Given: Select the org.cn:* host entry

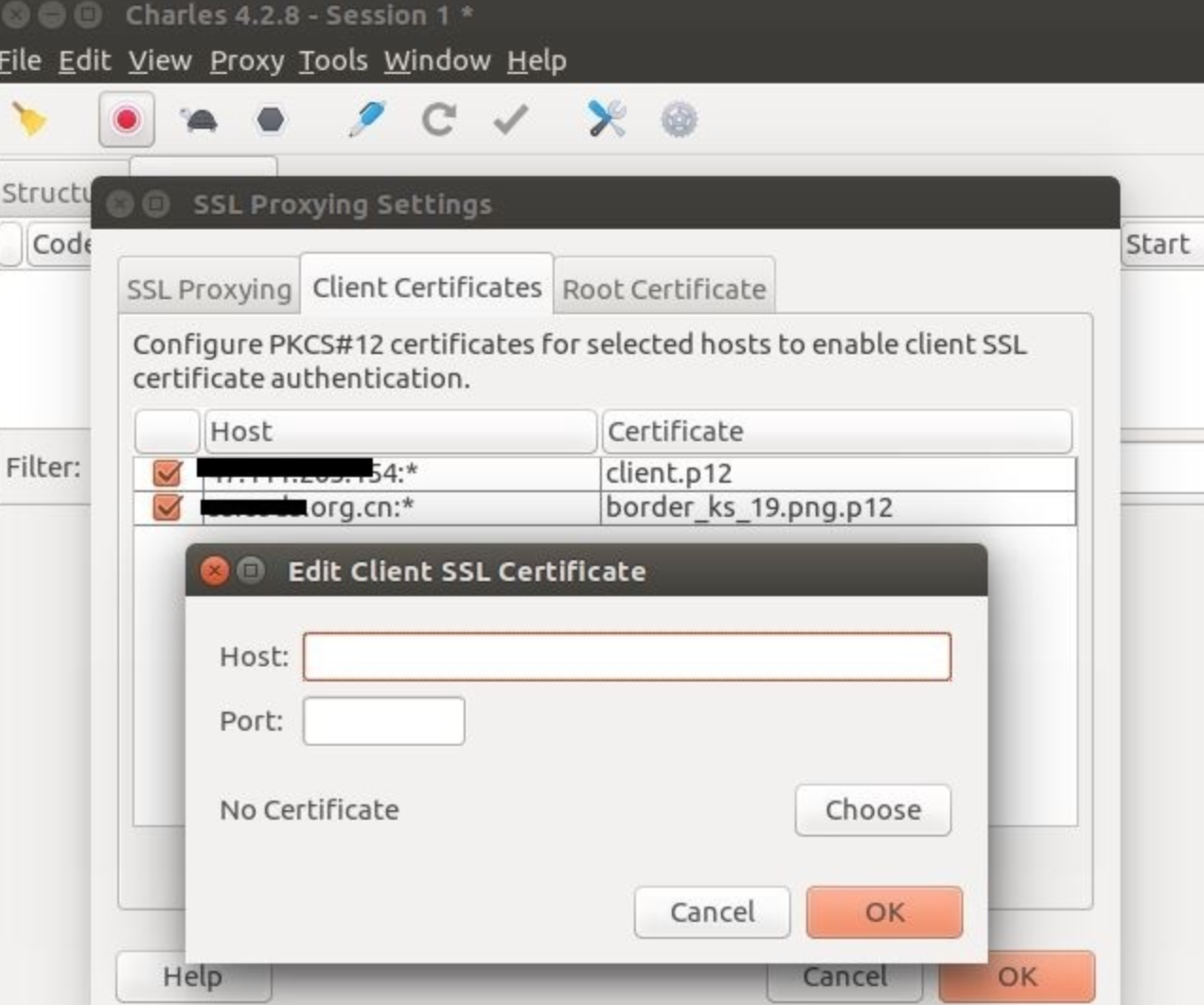Looking at the screenshot, I should [400, 507].
